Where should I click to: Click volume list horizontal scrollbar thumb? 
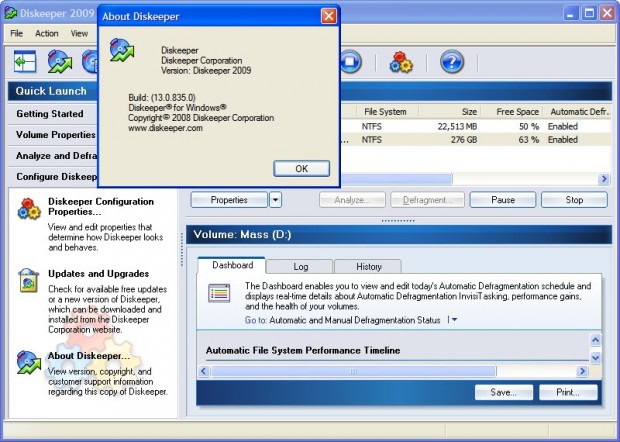[396, 179]
